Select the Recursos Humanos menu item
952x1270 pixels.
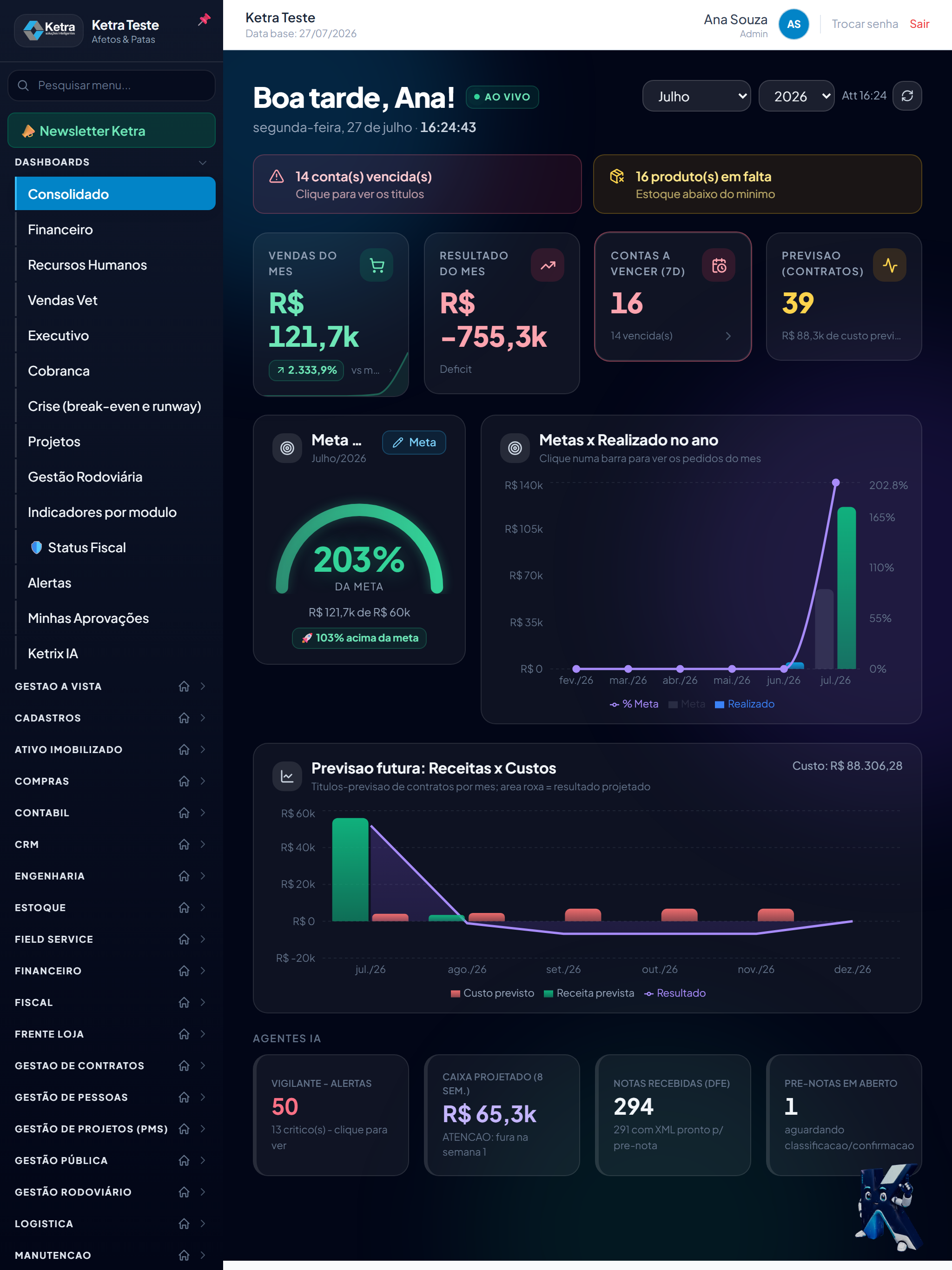115,265
